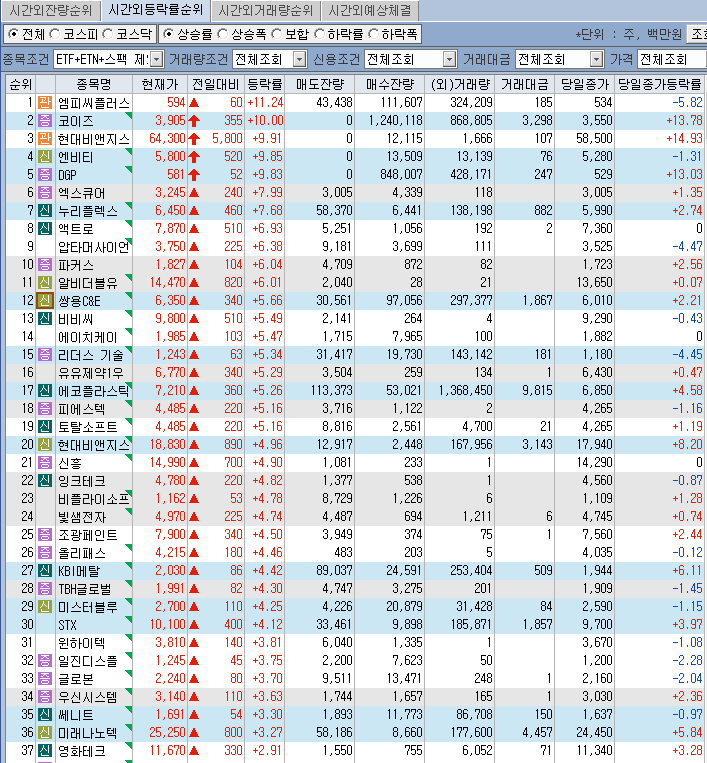Switch to 시간외잔량순위 tab

coord(51,10)
